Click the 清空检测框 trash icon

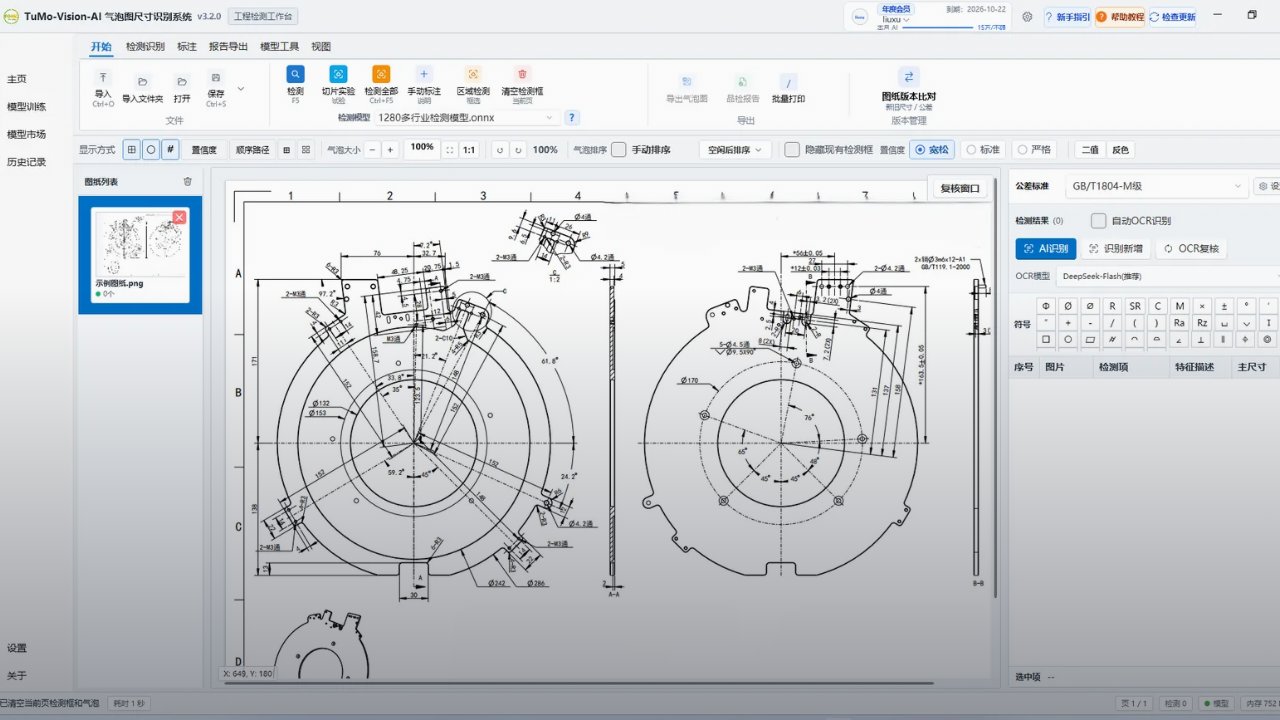[x=522, y=74]
